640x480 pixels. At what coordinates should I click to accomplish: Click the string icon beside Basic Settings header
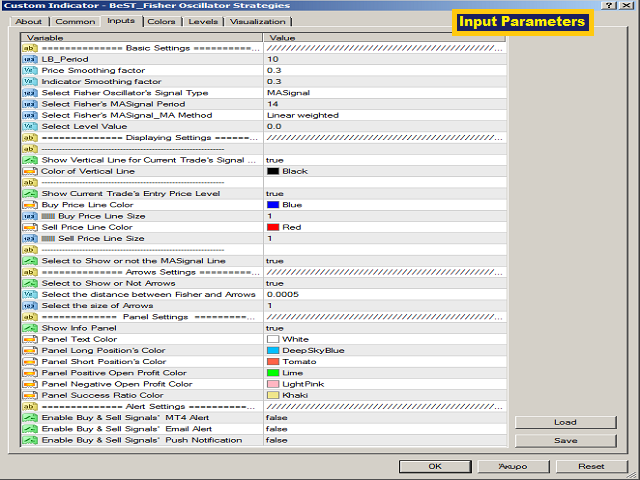tap(30, 48)
